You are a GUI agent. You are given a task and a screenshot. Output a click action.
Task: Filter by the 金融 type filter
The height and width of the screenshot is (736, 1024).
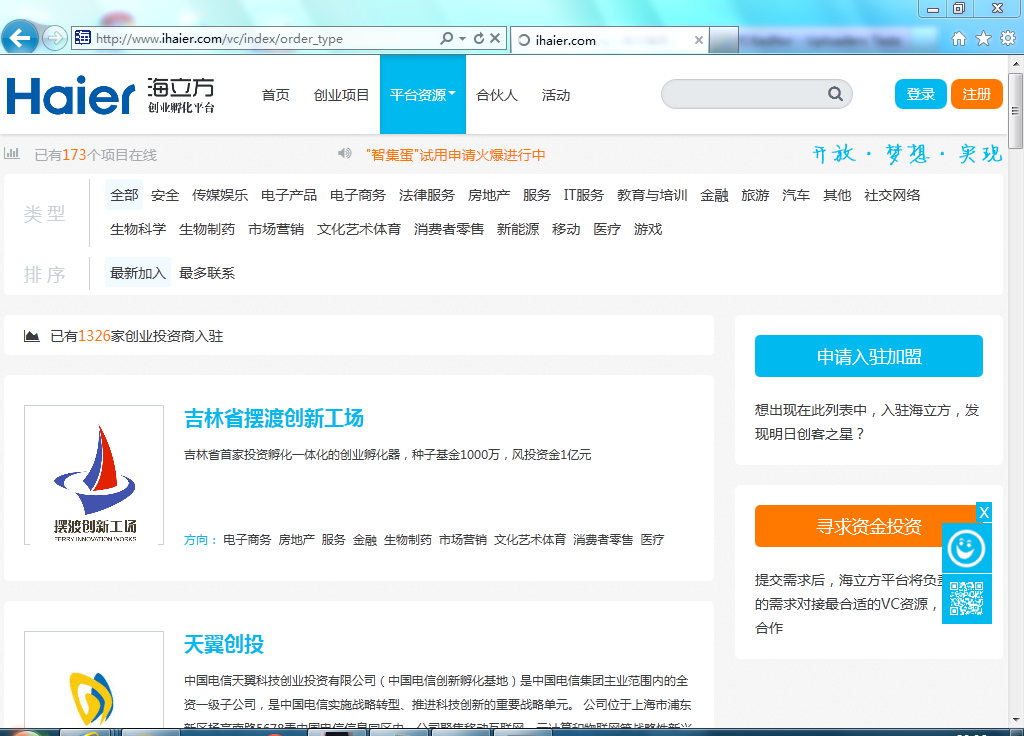(x=714, y=195)
